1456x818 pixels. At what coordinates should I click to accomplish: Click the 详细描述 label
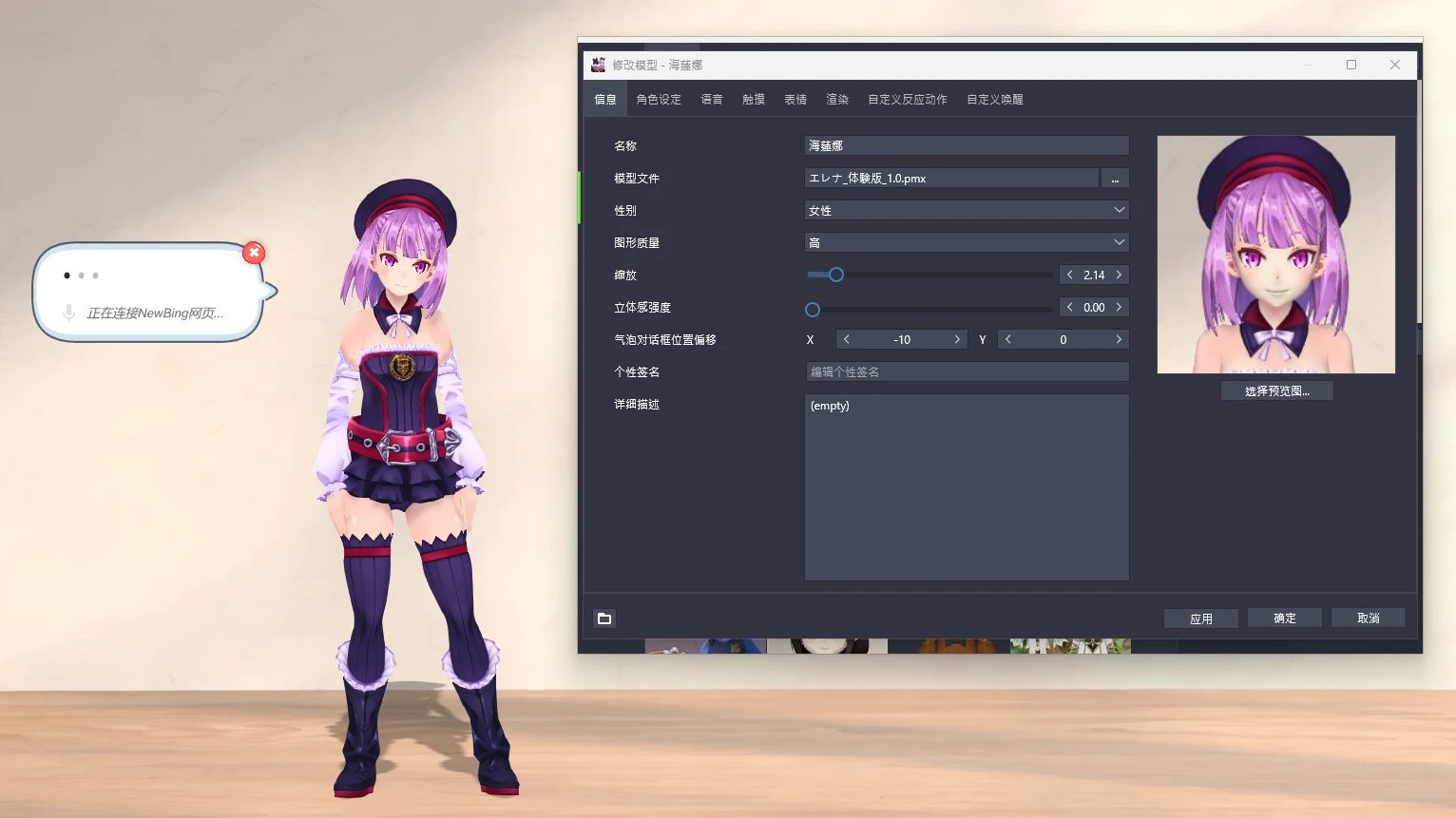637,405
